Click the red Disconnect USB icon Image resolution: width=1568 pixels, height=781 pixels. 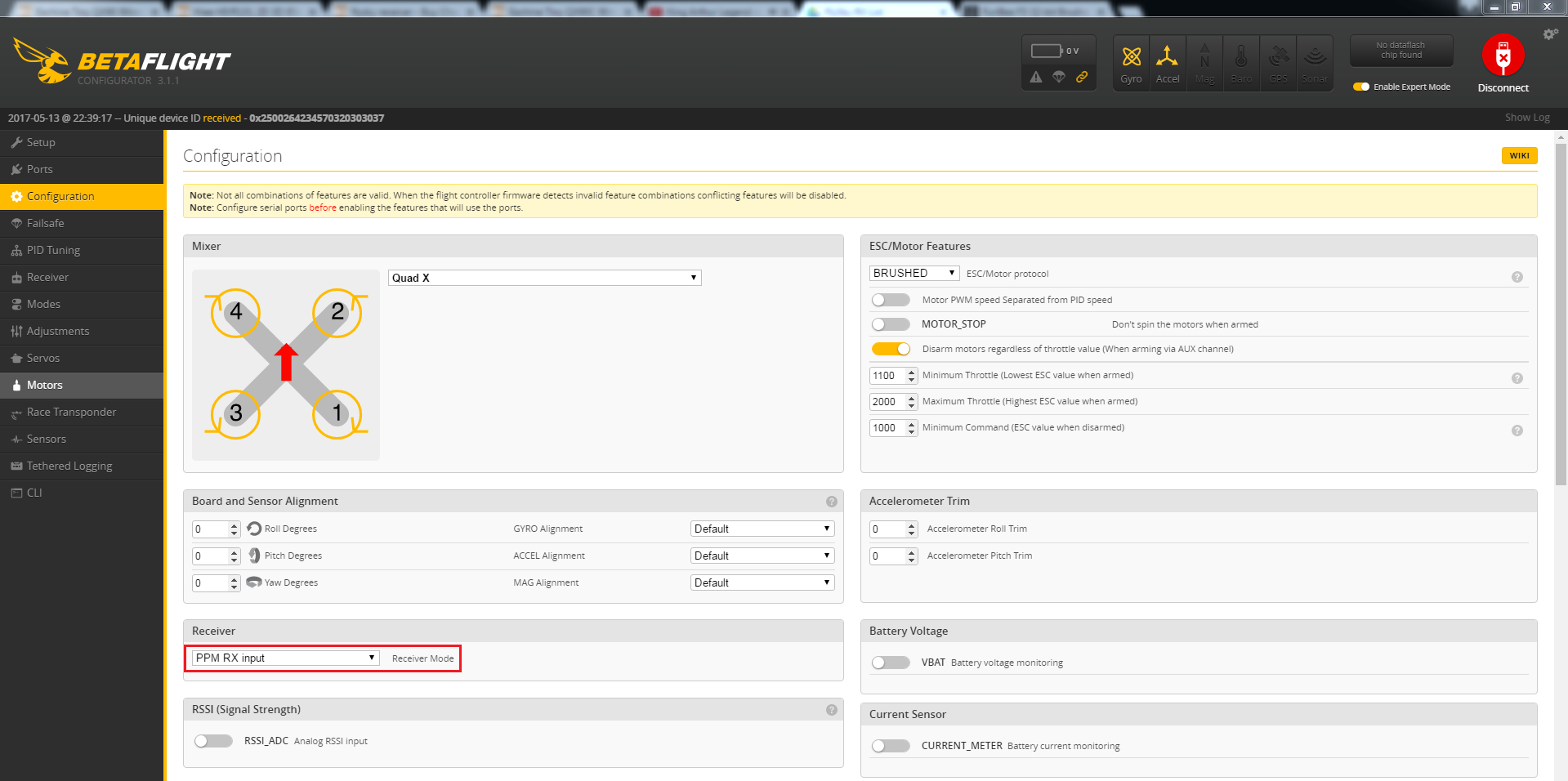[1503, 56]
